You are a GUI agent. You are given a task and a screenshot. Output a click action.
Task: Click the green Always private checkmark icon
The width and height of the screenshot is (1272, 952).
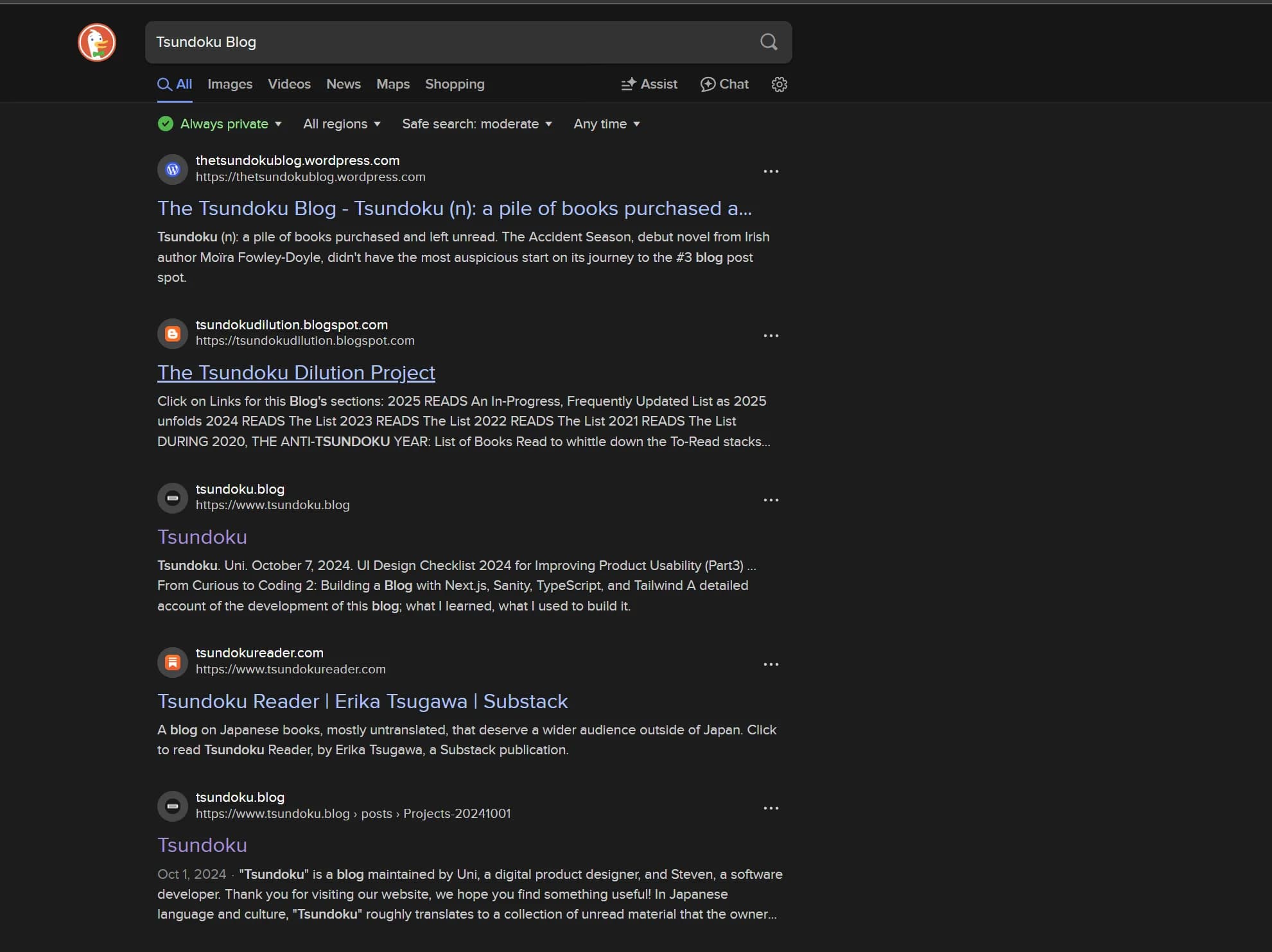(166, 124)
